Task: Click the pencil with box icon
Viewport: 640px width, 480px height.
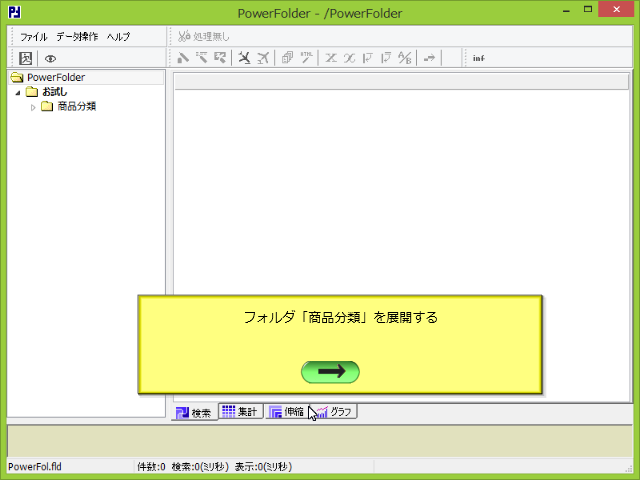Action: click(x=220, y=58)
